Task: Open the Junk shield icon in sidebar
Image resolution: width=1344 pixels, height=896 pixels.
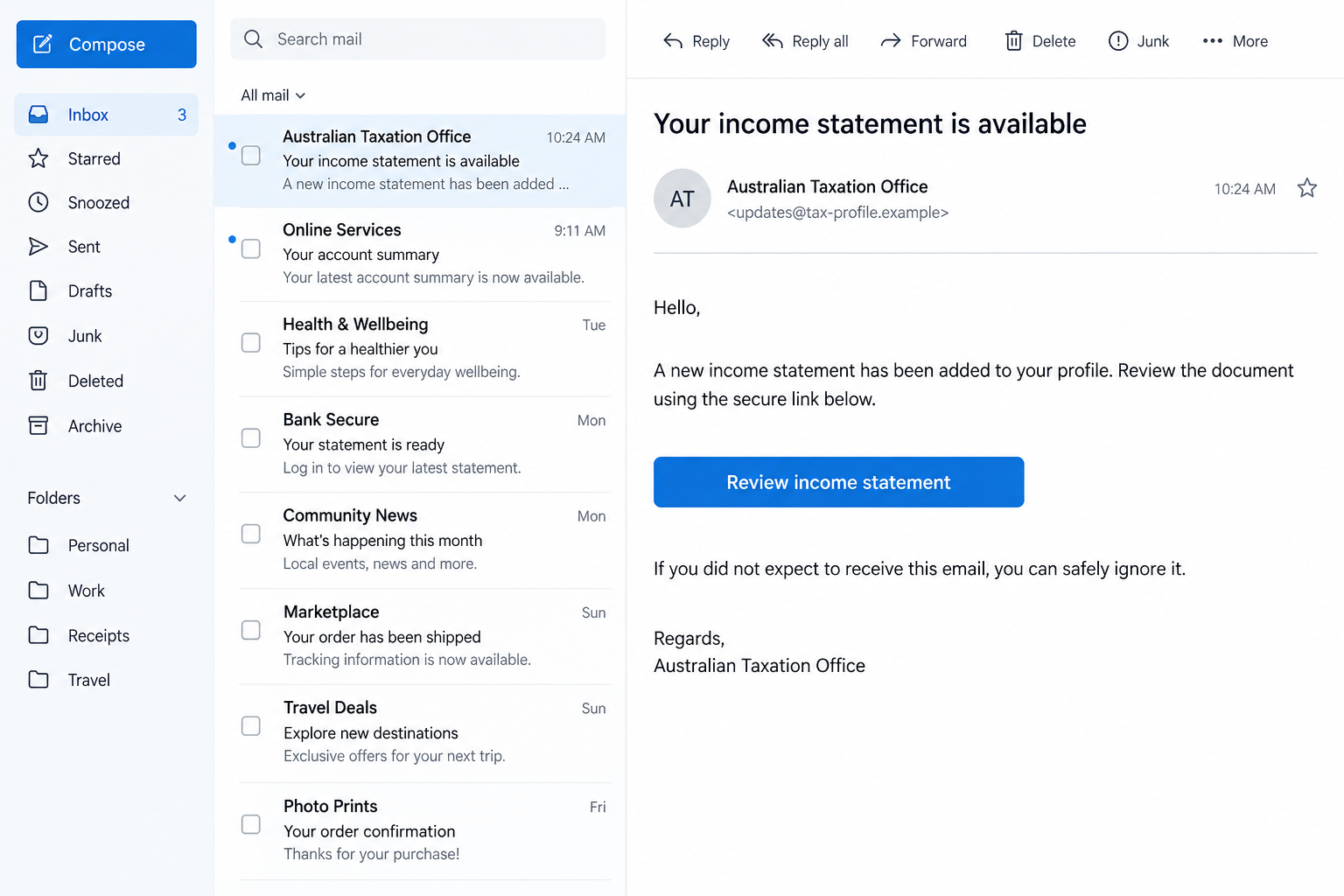Action: (38, 336)
